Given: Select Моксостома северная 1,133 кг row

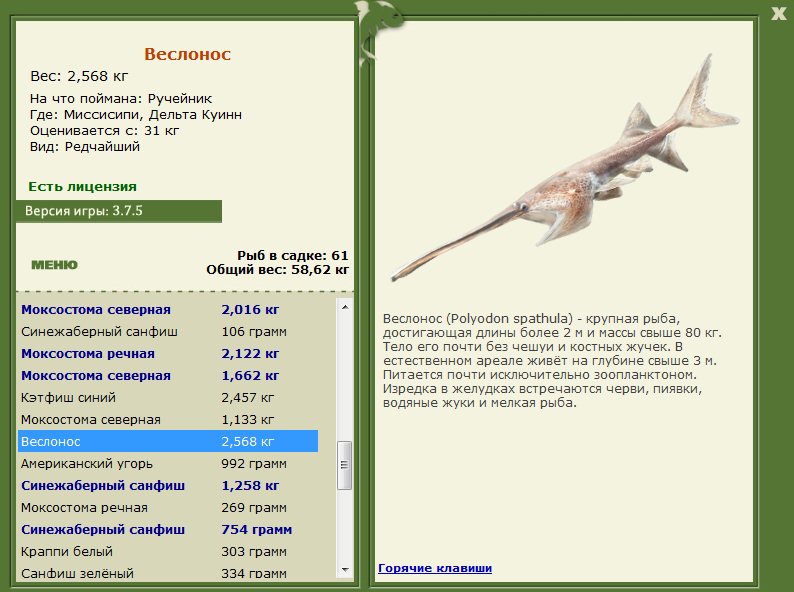Looking at the screenshot, I should [x=168, y=419].
